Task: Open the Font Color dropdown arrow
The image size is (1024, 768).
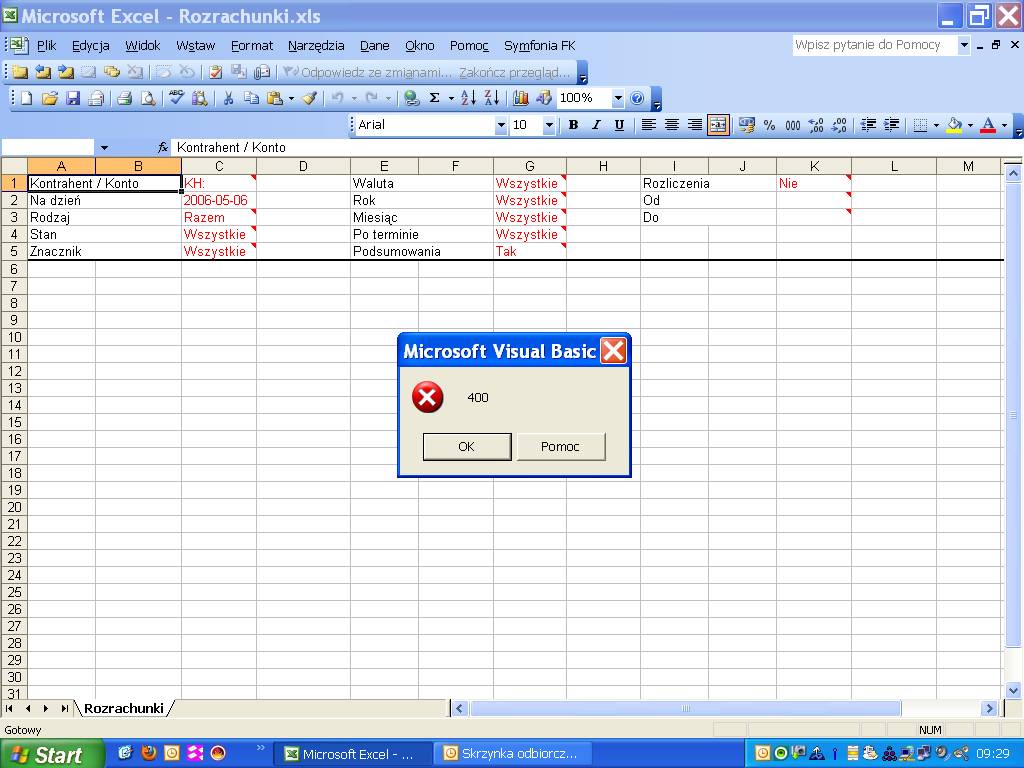Action: pos(1004,125)
